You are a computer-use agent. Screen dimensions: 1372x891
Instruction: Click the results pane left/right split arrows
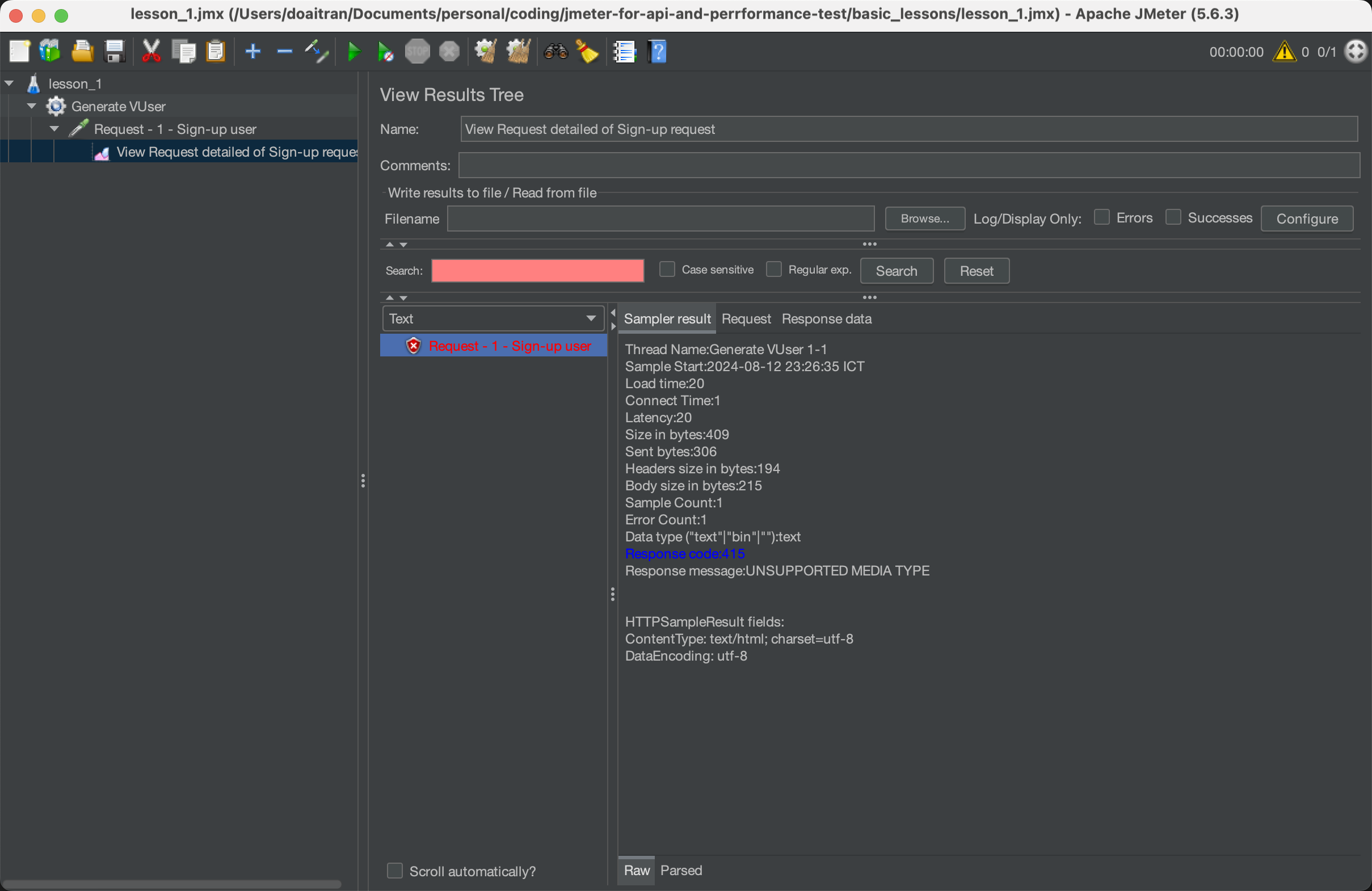coord(613,319)
